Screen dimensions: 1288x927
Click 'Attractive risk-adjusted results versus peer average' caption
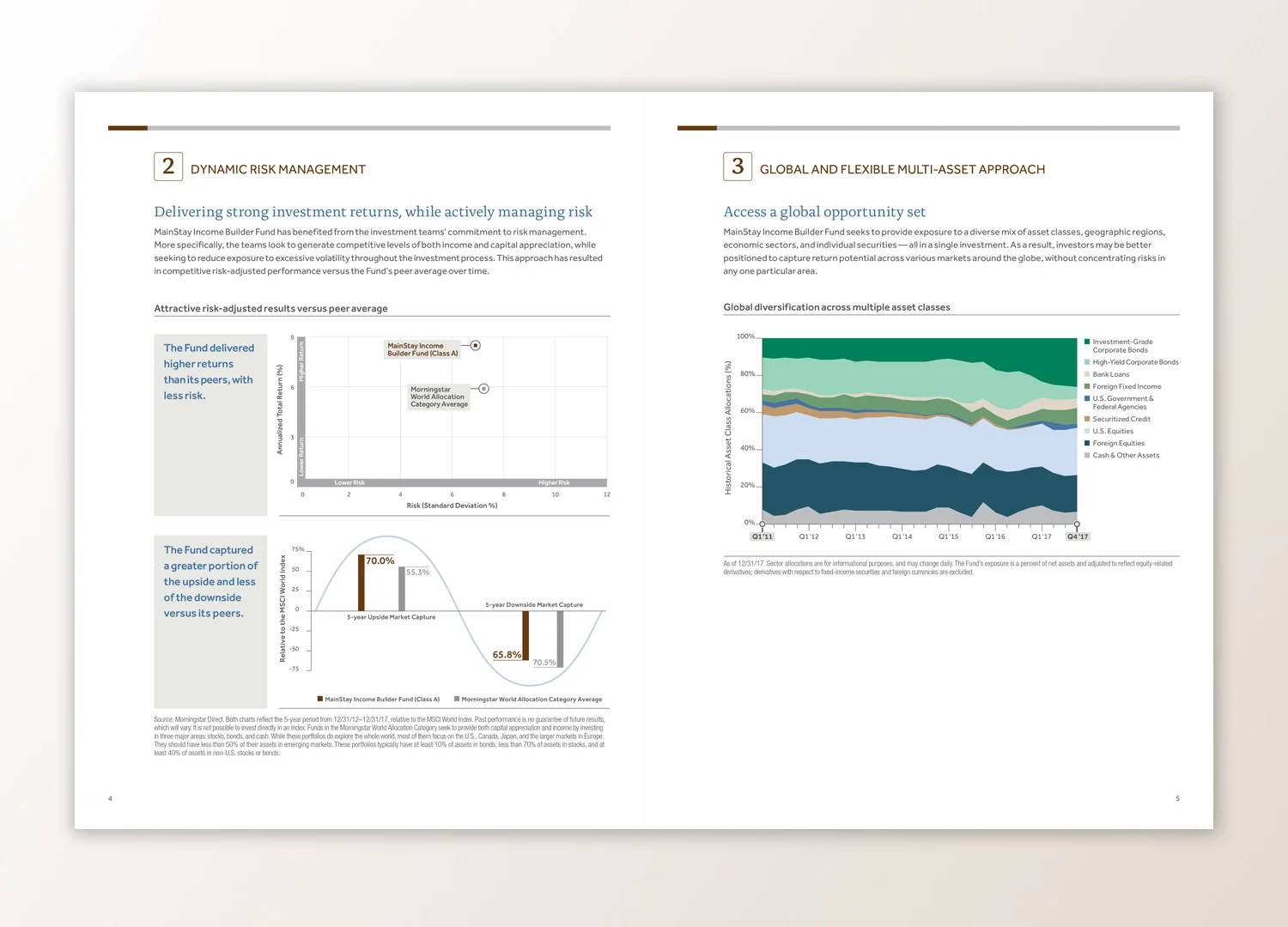[x=270, y=308]
